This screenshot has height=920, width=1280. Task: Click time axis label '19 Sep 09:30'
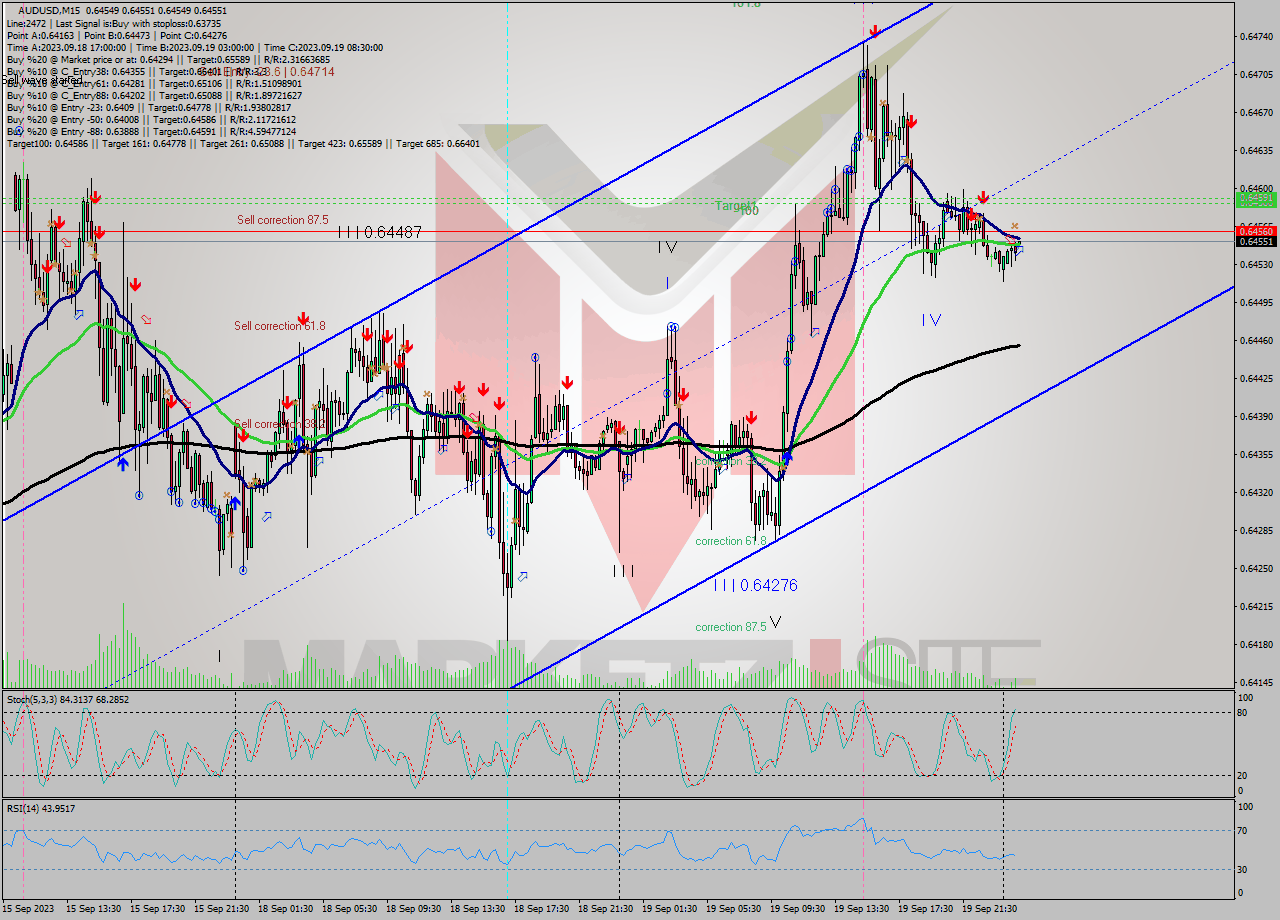pyautogui.click(x=798, y=909)
